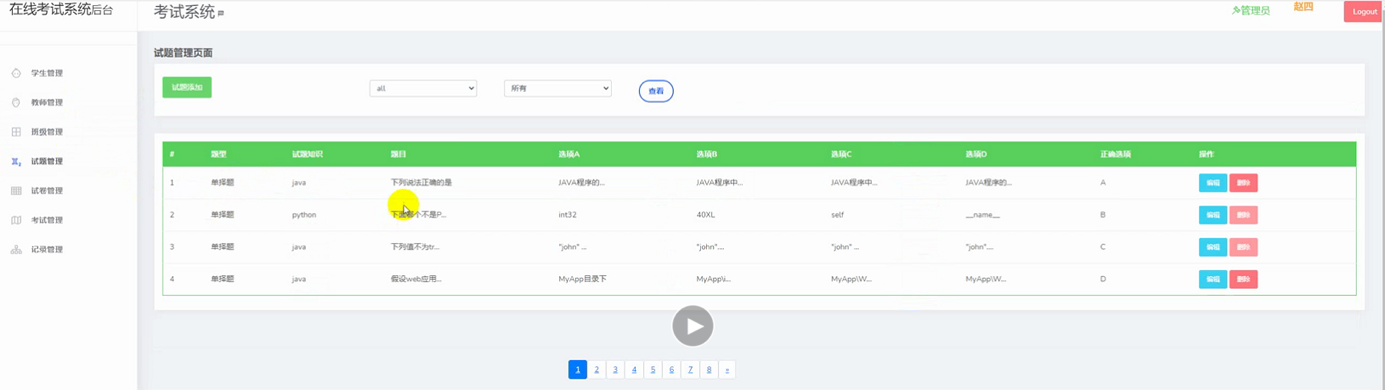The image size is (1385, 390).
Task: Click the 考试管理 map icon
Action: tap(16, 220)
